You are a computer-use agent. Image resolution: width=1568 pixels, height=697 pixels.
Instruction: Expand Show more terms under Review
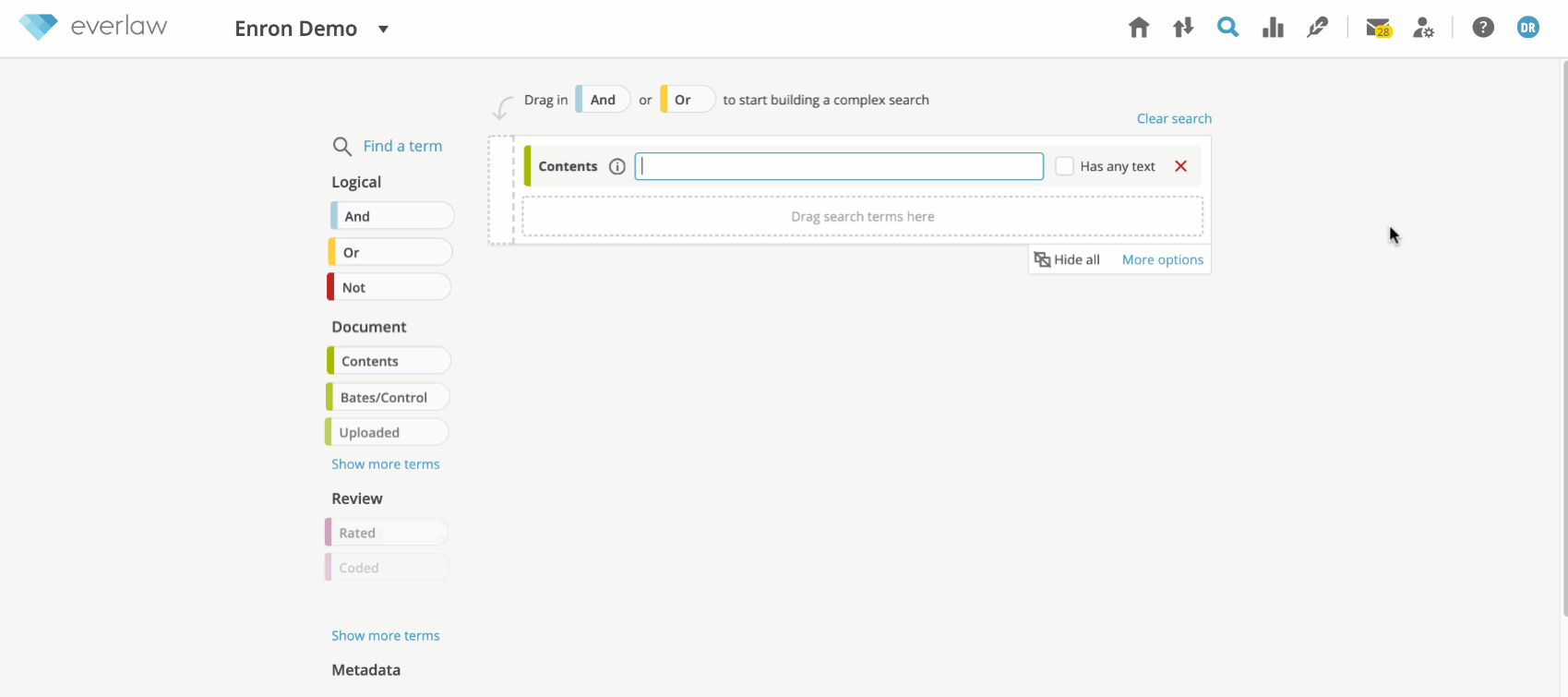click(386, 636)
